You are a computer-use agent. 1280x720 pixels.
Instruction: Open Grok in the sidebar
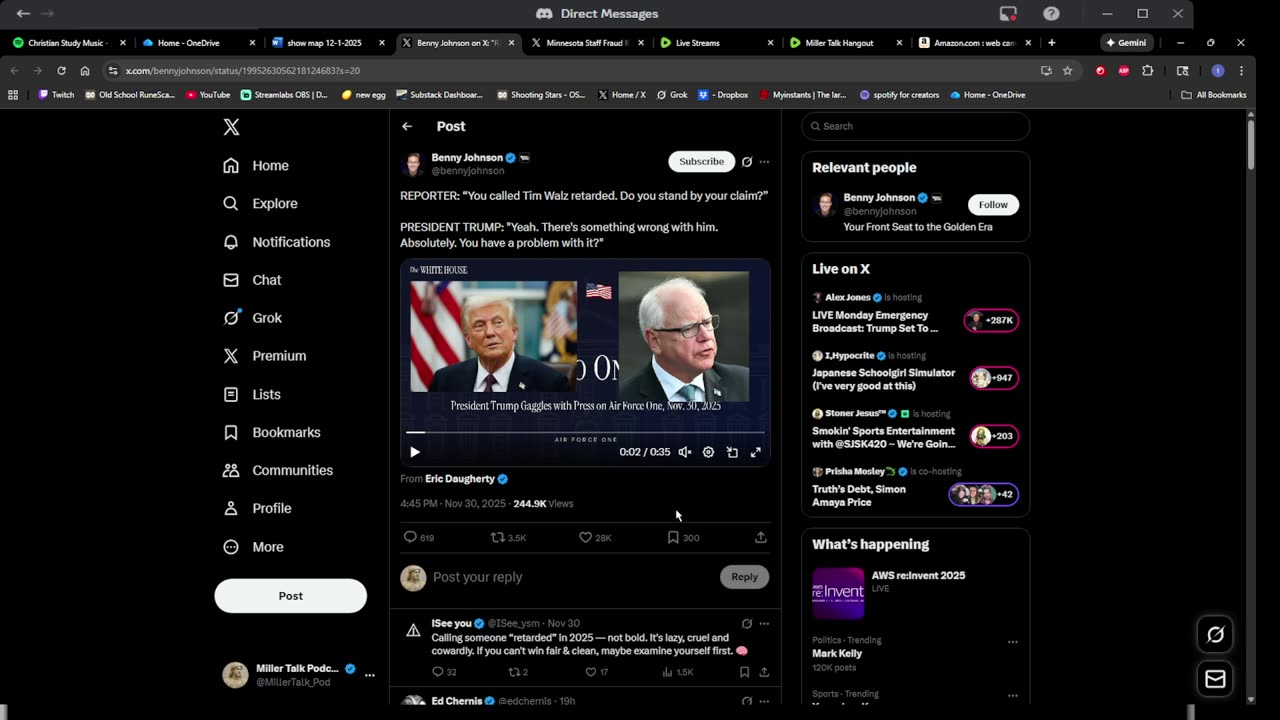tap(252, 318)
